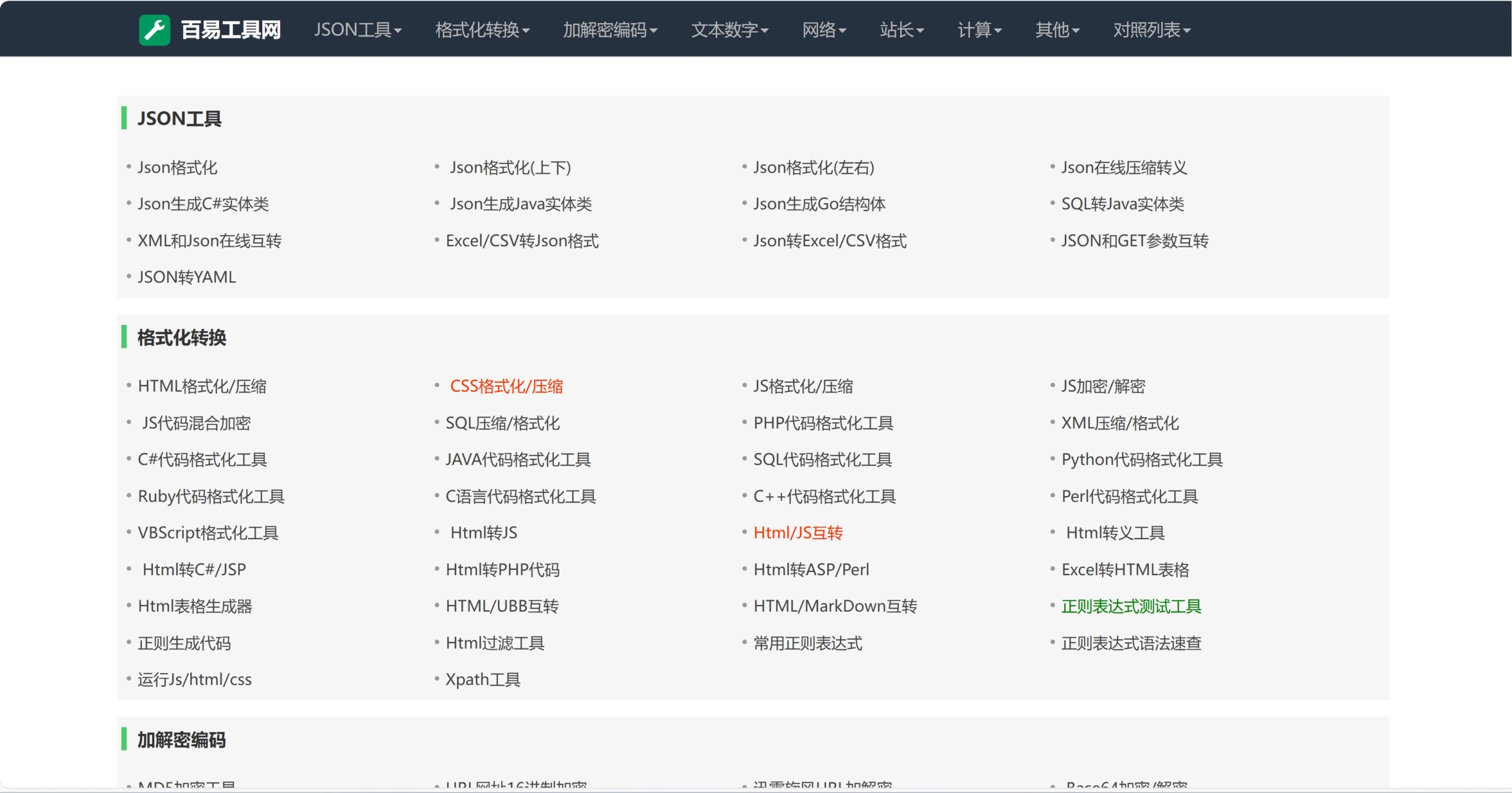Open VBScript格式化工具 link
This screenshot has width=1512, height=793.
pyautogui.click(x=208, y=533)
